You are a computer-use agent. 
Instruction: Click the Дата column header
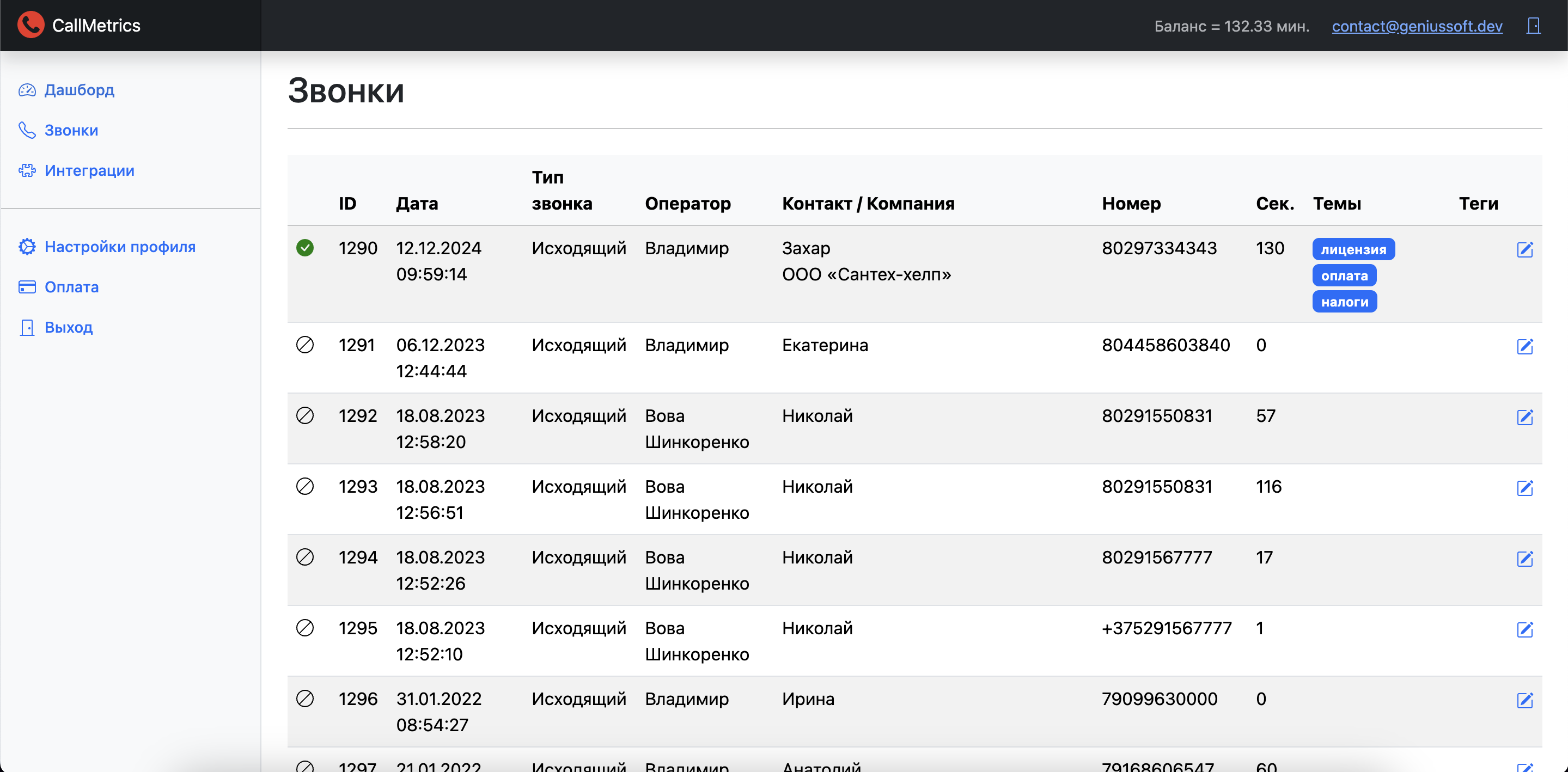point(417,203)
